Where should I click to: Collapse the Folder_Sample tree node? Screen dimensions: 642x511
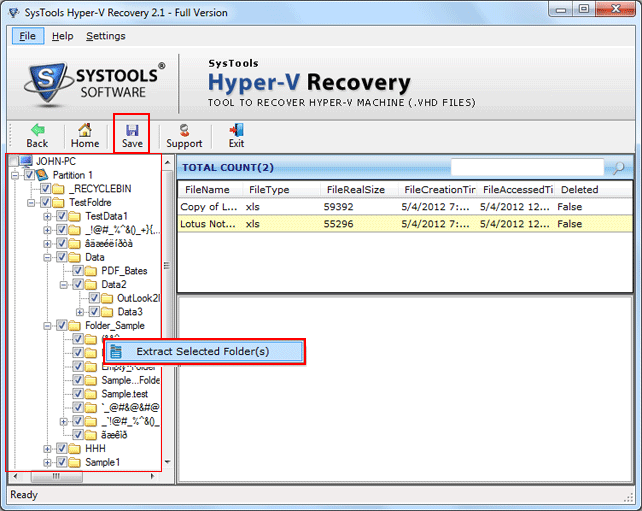click(47, 326)
